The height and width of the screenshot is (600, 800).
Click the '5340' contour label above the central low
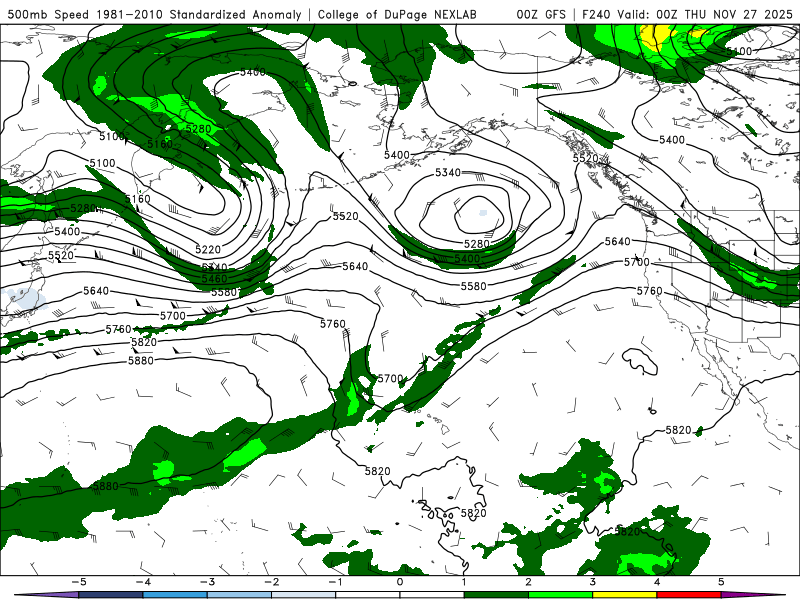click(448, 172)
